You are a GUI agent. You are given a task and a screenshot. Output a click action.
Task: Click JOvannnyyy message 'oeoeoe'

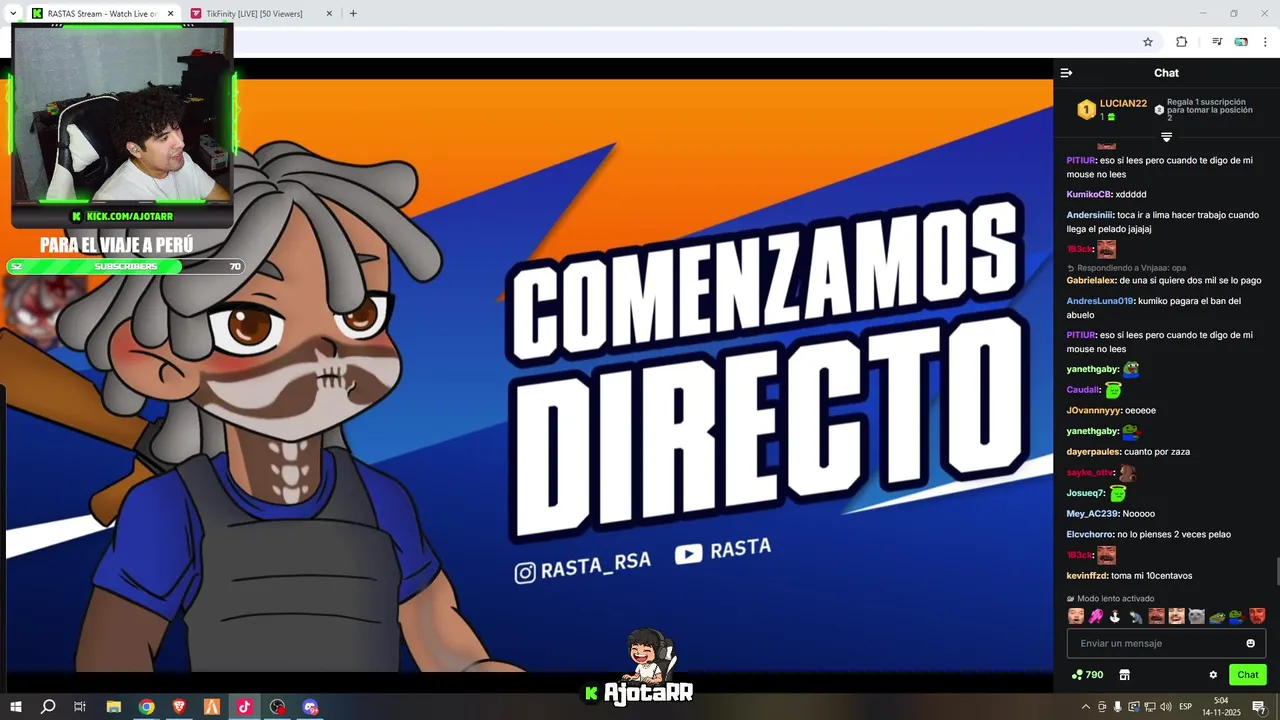click(1140, 411)
